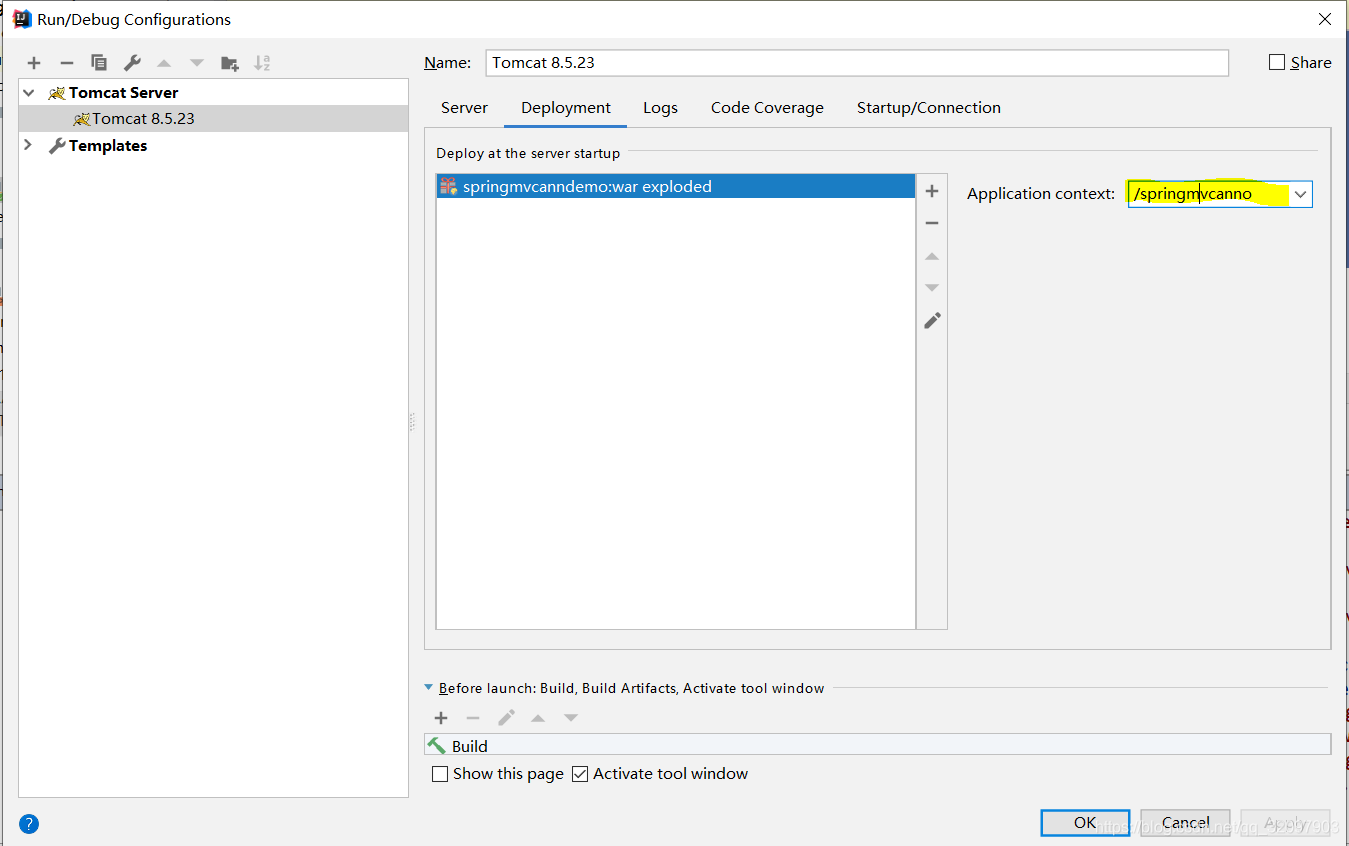
Task: Enable Show this page checkbox
Action: (440, 774)
